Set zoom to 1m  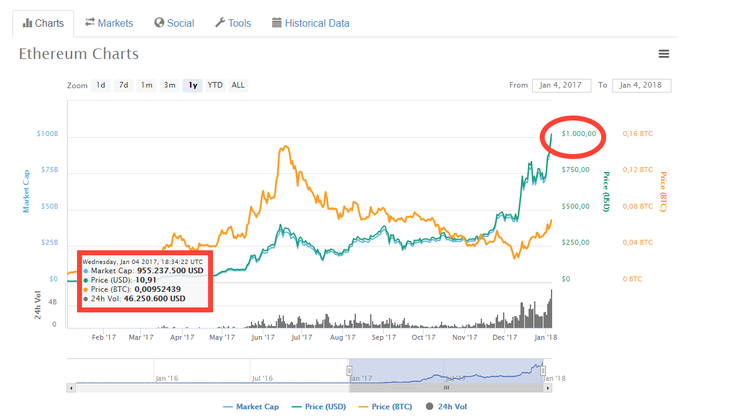coord(147,85)
